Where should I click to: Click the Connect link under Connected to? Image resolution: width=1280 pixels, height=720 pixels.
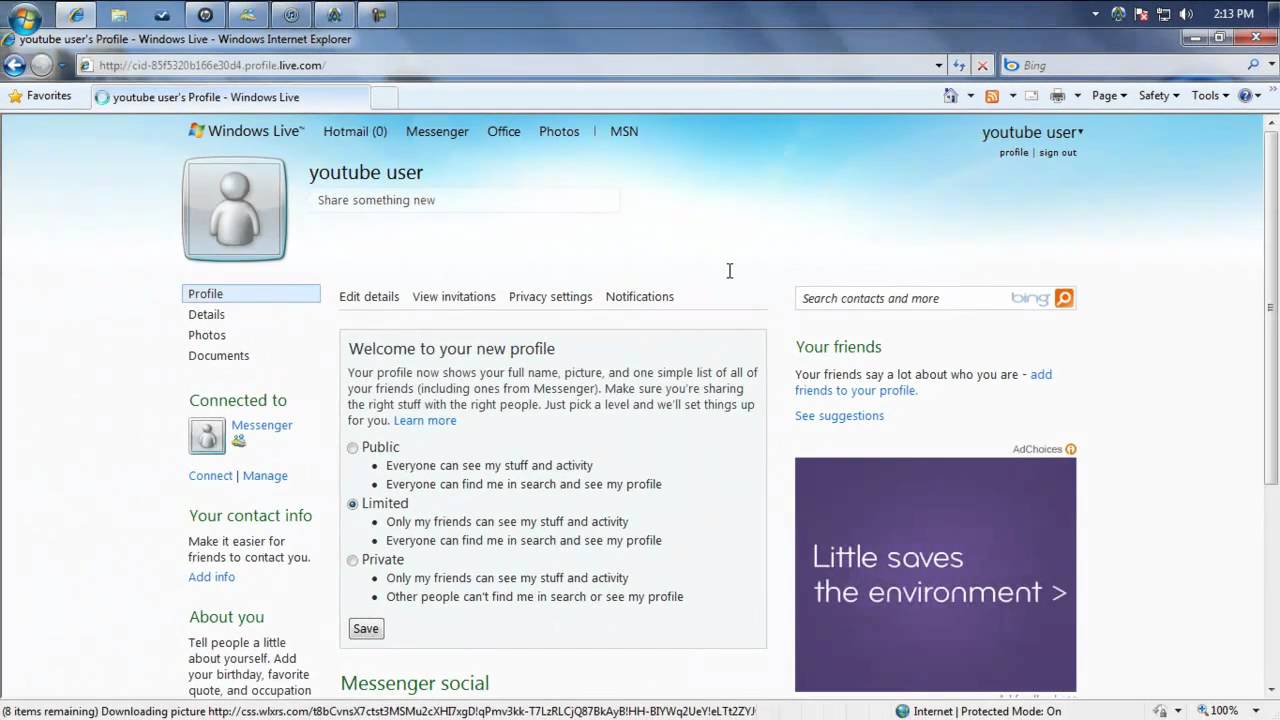click(210, 476)
